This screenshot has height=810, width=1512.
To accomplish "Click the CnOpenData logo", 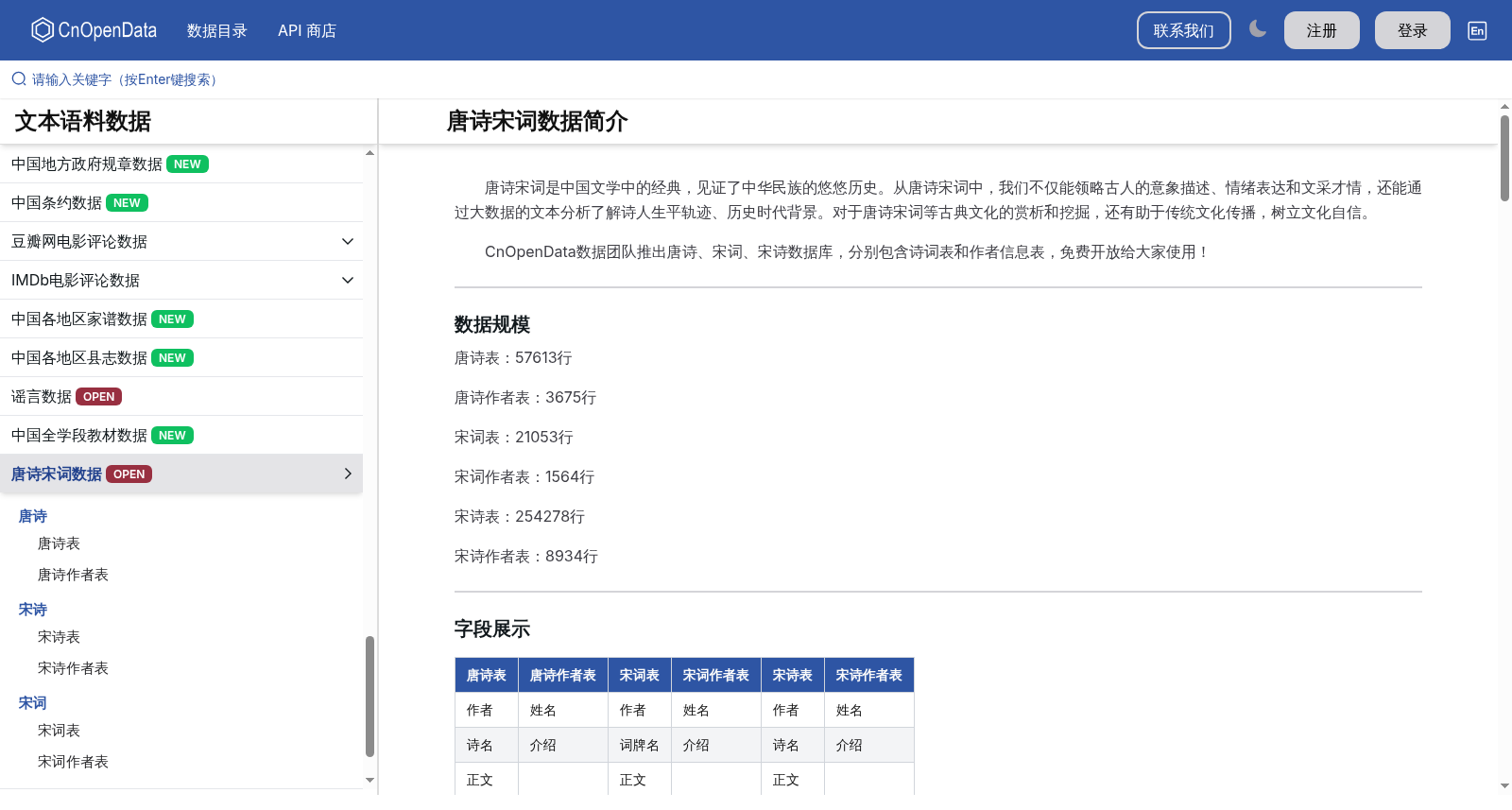I will pyautogui.click(x=94, y=30).
